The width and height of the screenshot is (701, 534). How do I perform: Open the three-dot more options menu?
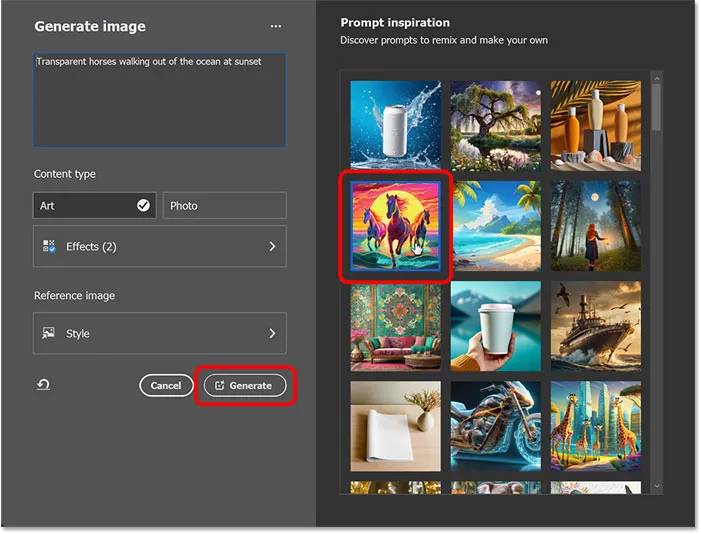pos(276,26)
